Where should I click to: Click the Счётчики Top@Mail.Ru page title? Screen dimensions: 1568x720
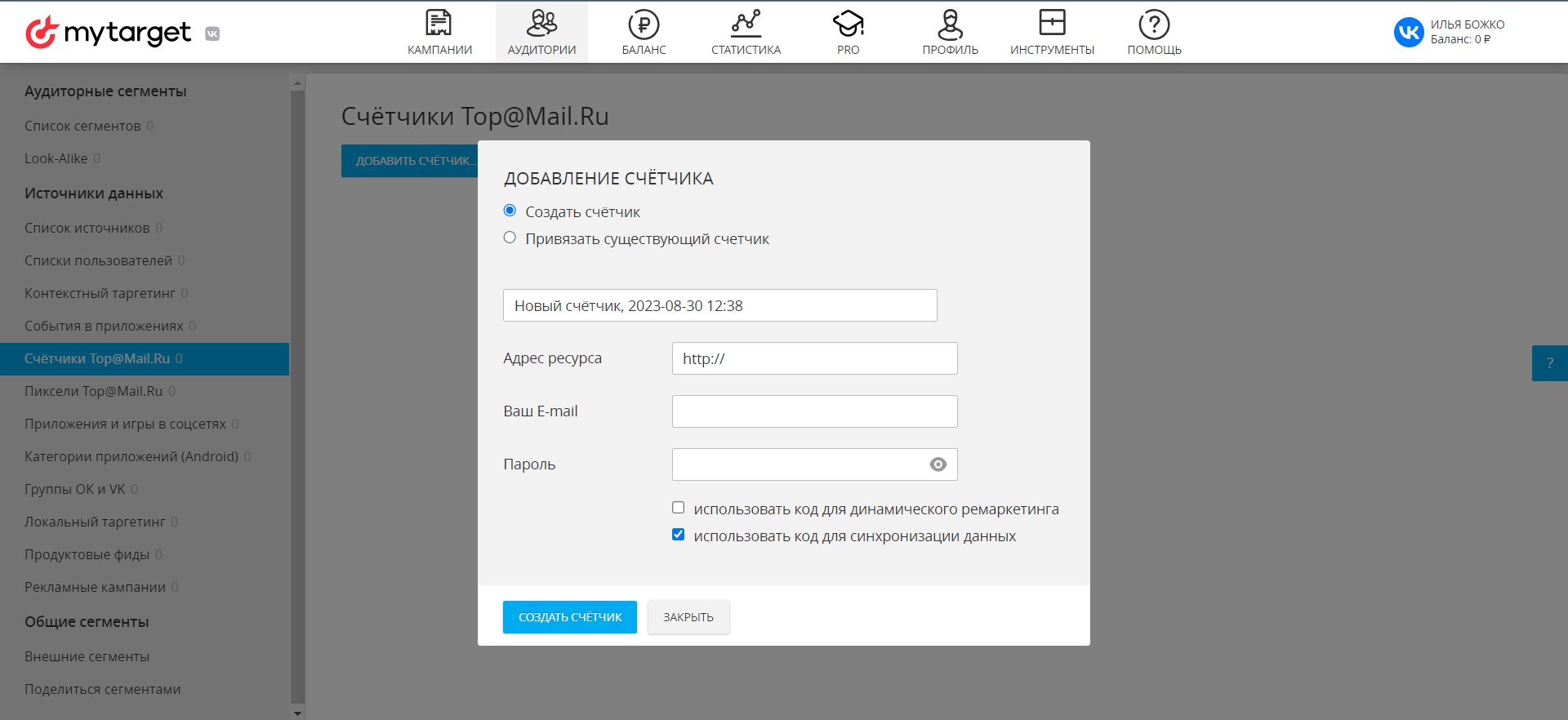coord(475,116)
